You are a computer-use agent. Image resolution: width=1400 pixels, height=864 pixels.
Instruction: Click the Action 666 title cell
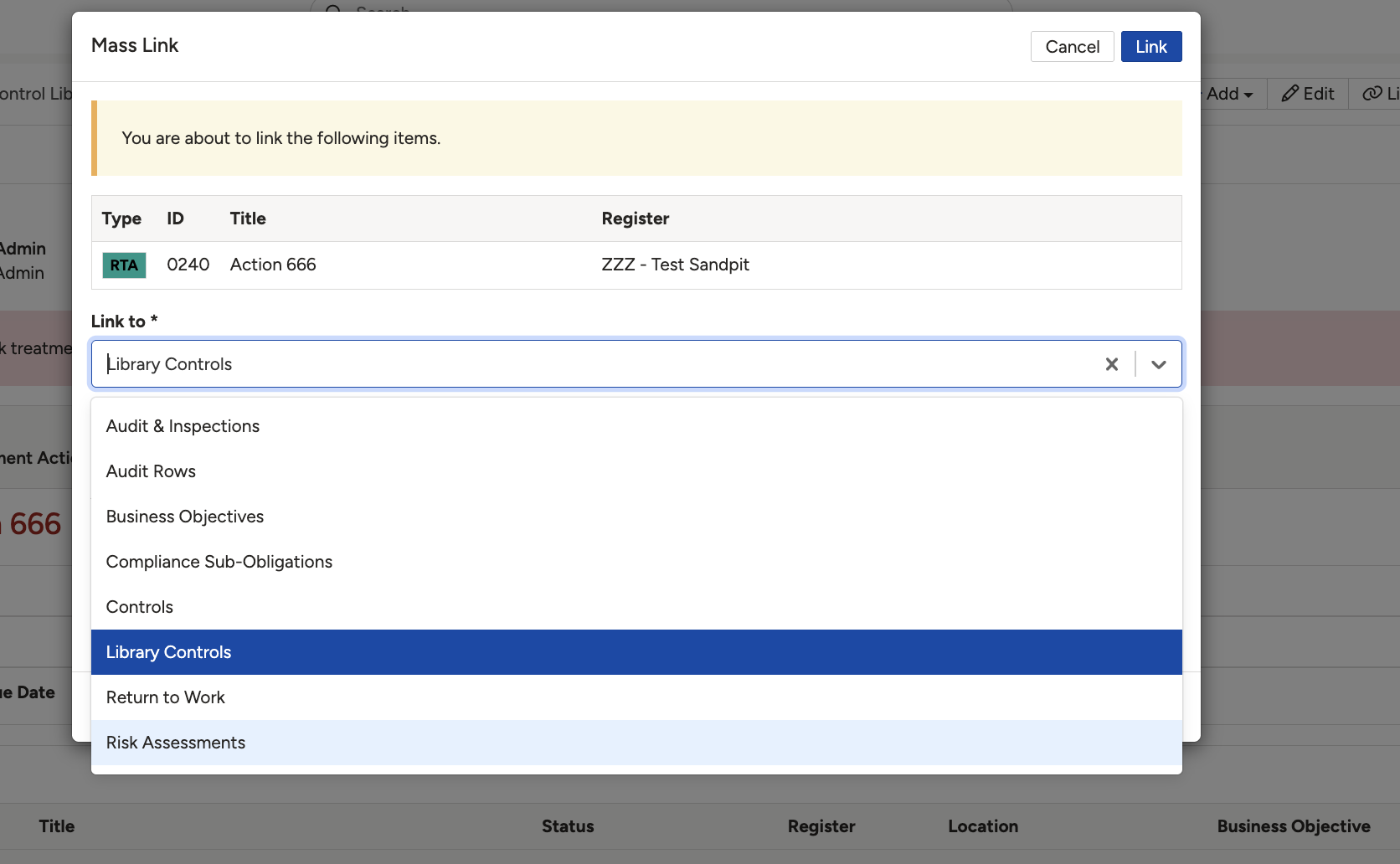pos(273,265)
